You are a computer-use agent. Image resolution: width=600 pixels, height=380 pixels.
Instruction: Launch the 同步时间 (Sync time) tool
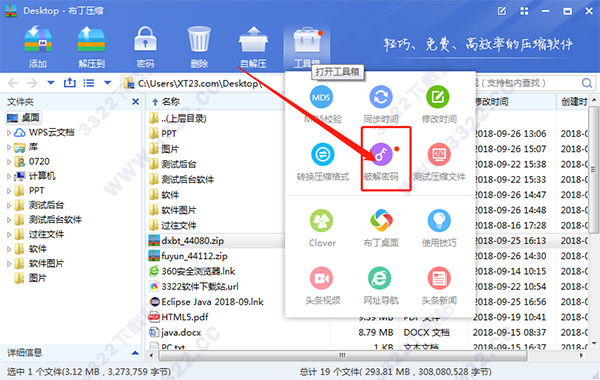tap(381, 104)
